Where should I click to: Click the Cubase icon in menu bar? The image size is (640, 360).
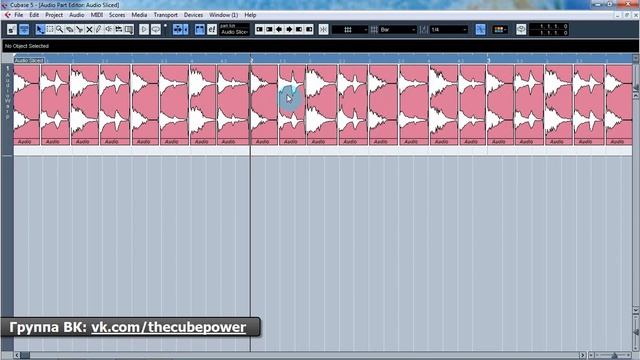pos(7,15)
